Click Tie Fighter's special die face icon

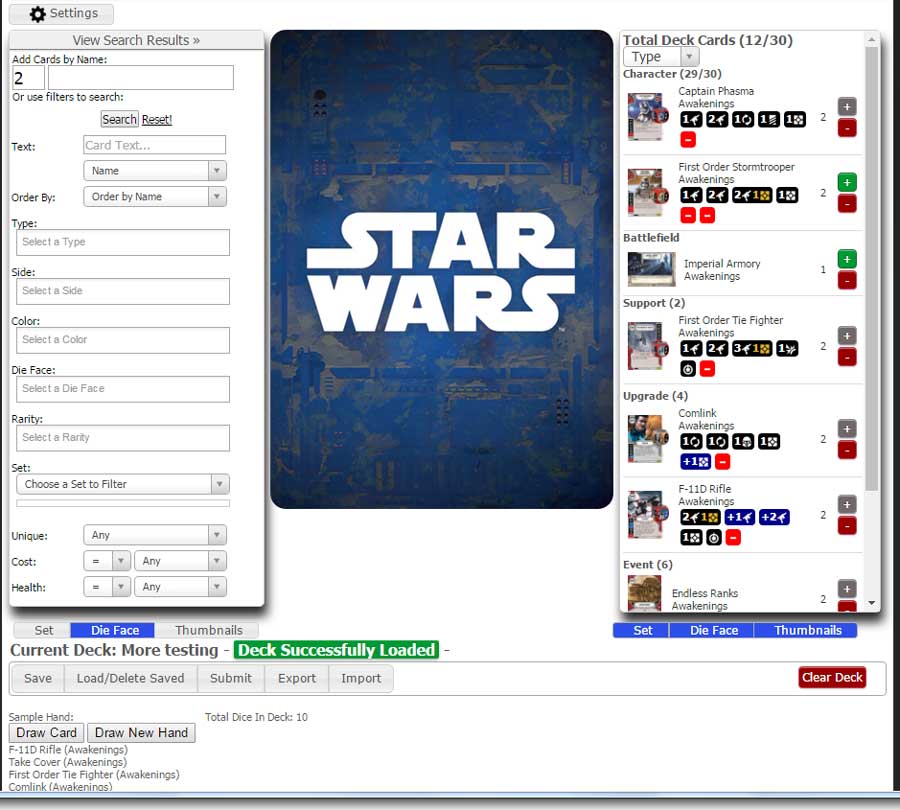click(688, 369)
